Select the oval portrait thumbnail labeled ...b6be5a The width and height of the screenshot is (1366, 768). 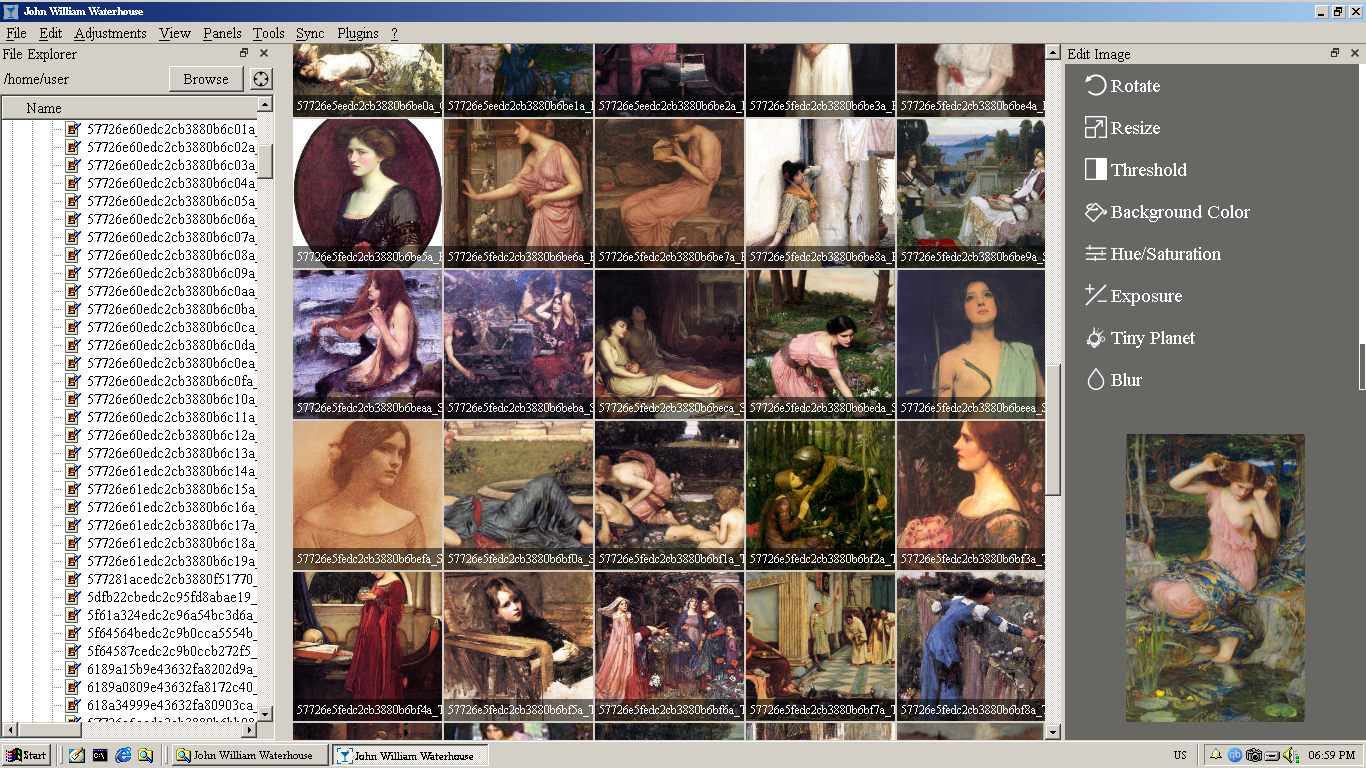click(x=368, y=193)
